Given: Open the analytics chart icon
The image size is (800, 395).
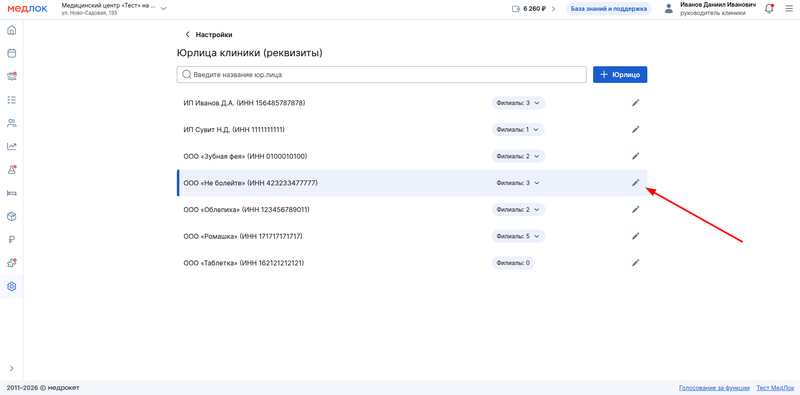Looking at the screenshot, I should pos(11,146).
